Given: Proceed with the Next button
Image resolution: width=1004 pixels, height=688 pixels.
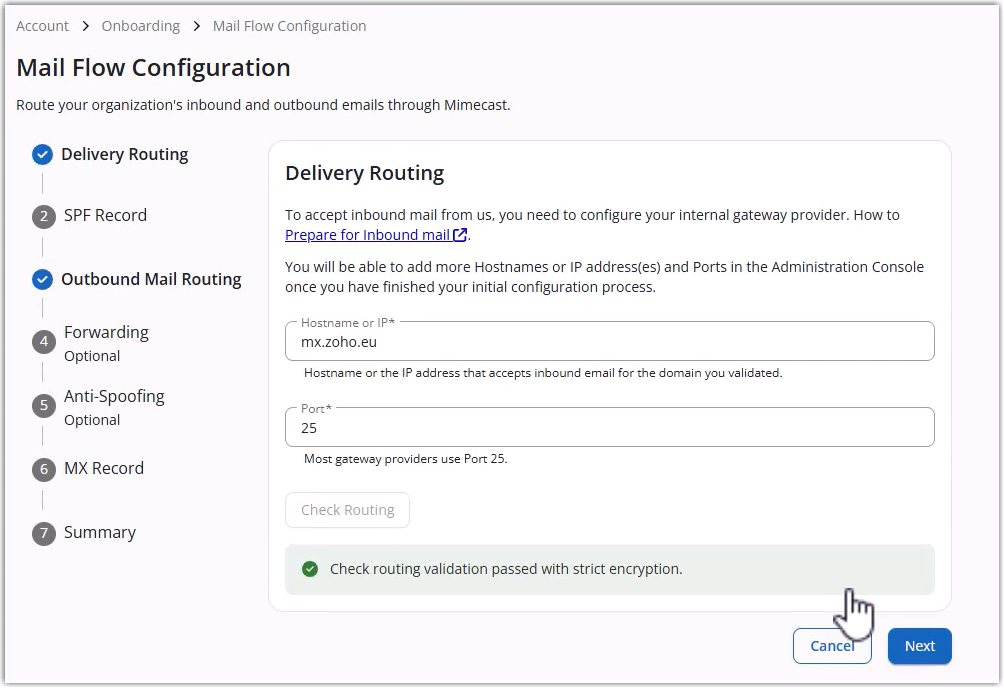Looking at the screenshot, I should pyautogui.click(x=919, y=646).
